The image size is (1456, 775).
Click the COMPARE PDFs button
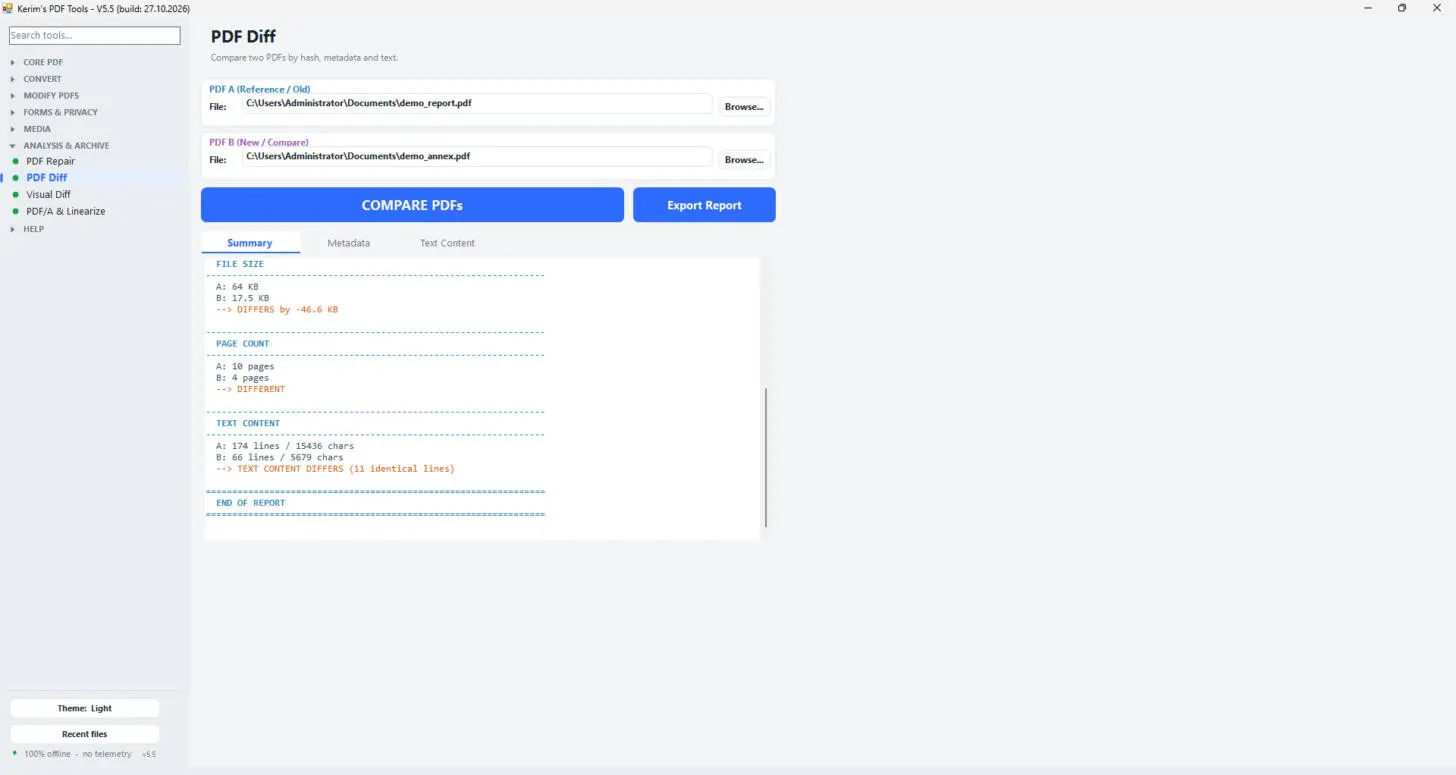pyautogui.click(x=412, y=205)
